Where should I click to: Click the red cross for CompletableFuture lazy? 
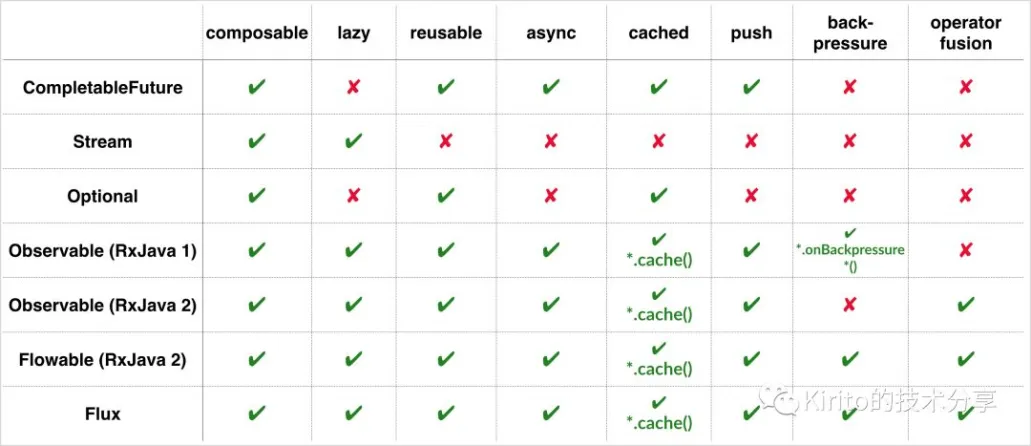coord(353,87)
